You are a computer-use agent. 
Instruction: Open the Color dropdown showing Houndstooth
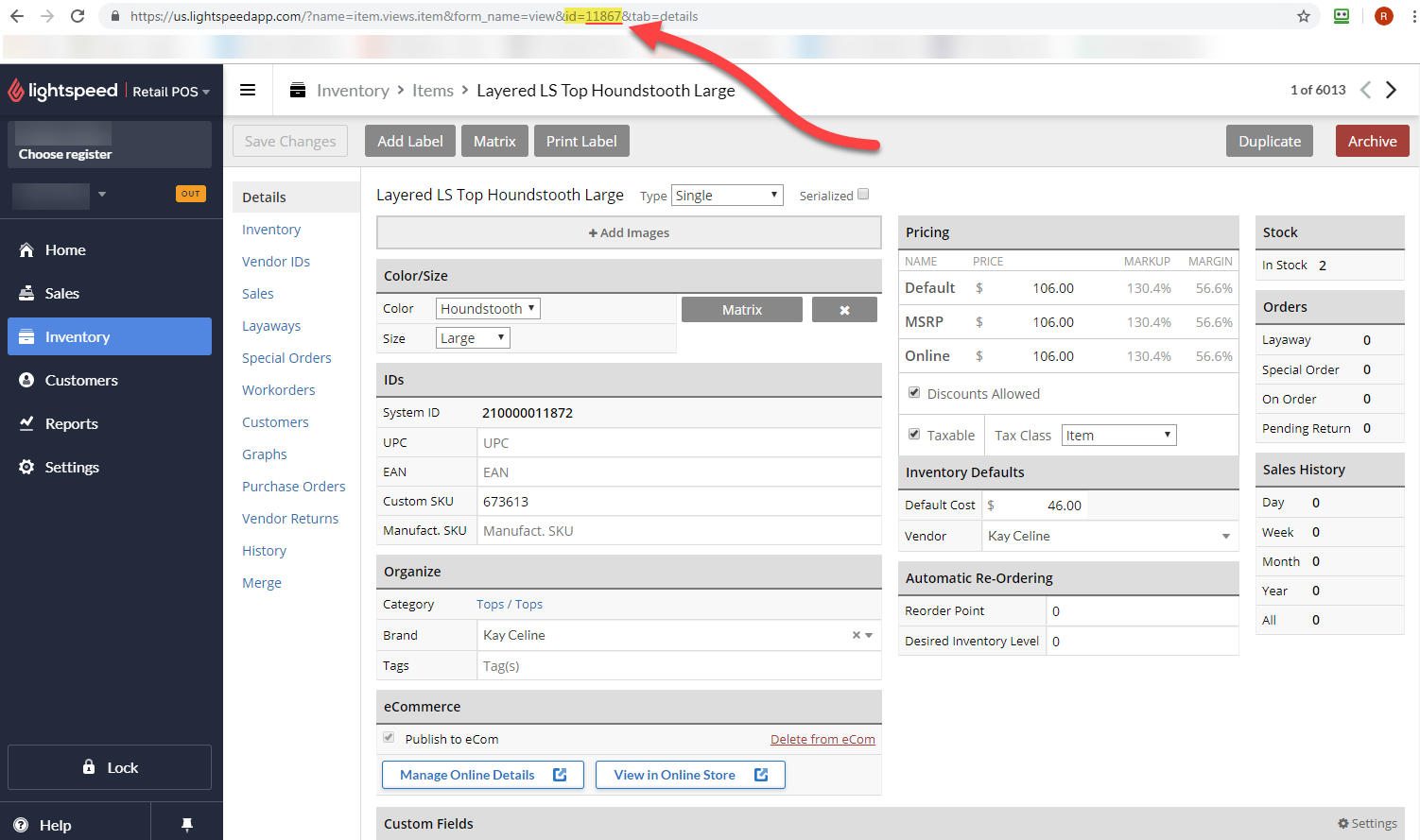coord(488,309)
